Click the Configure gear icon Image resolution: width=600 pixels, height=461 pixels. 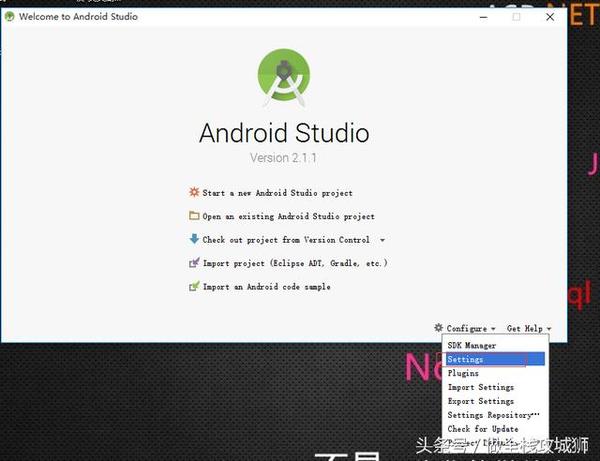click(x=439, y=327)
